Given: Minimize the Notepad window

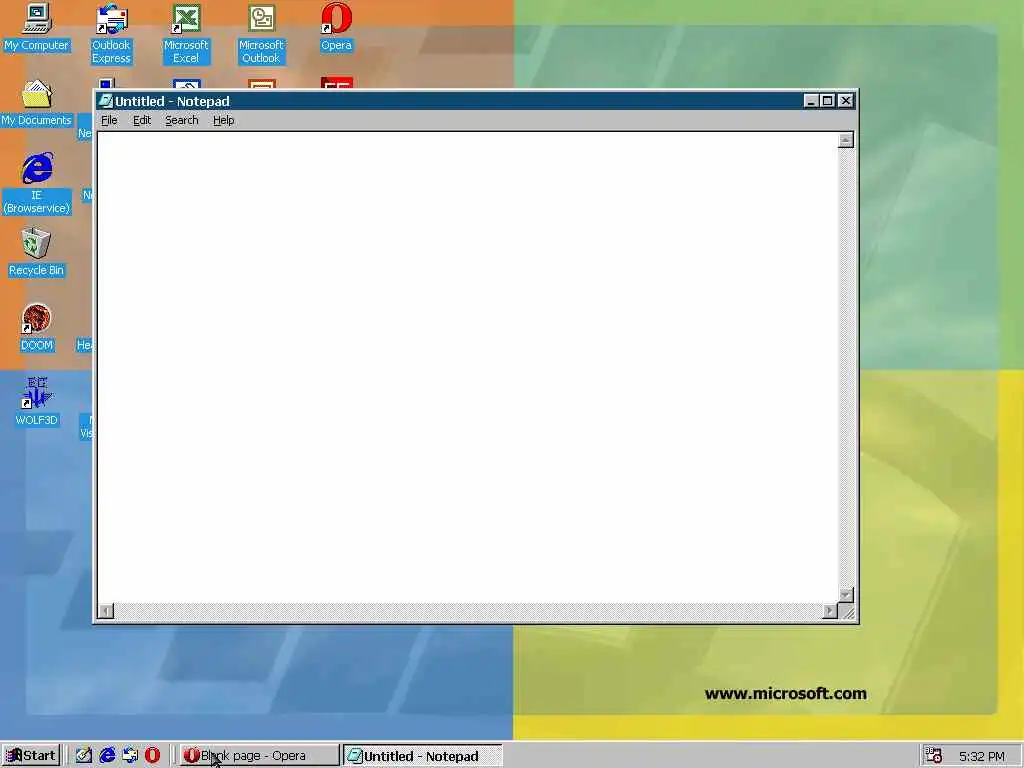Looking at the screenshot, I should [x=811, y=101].
